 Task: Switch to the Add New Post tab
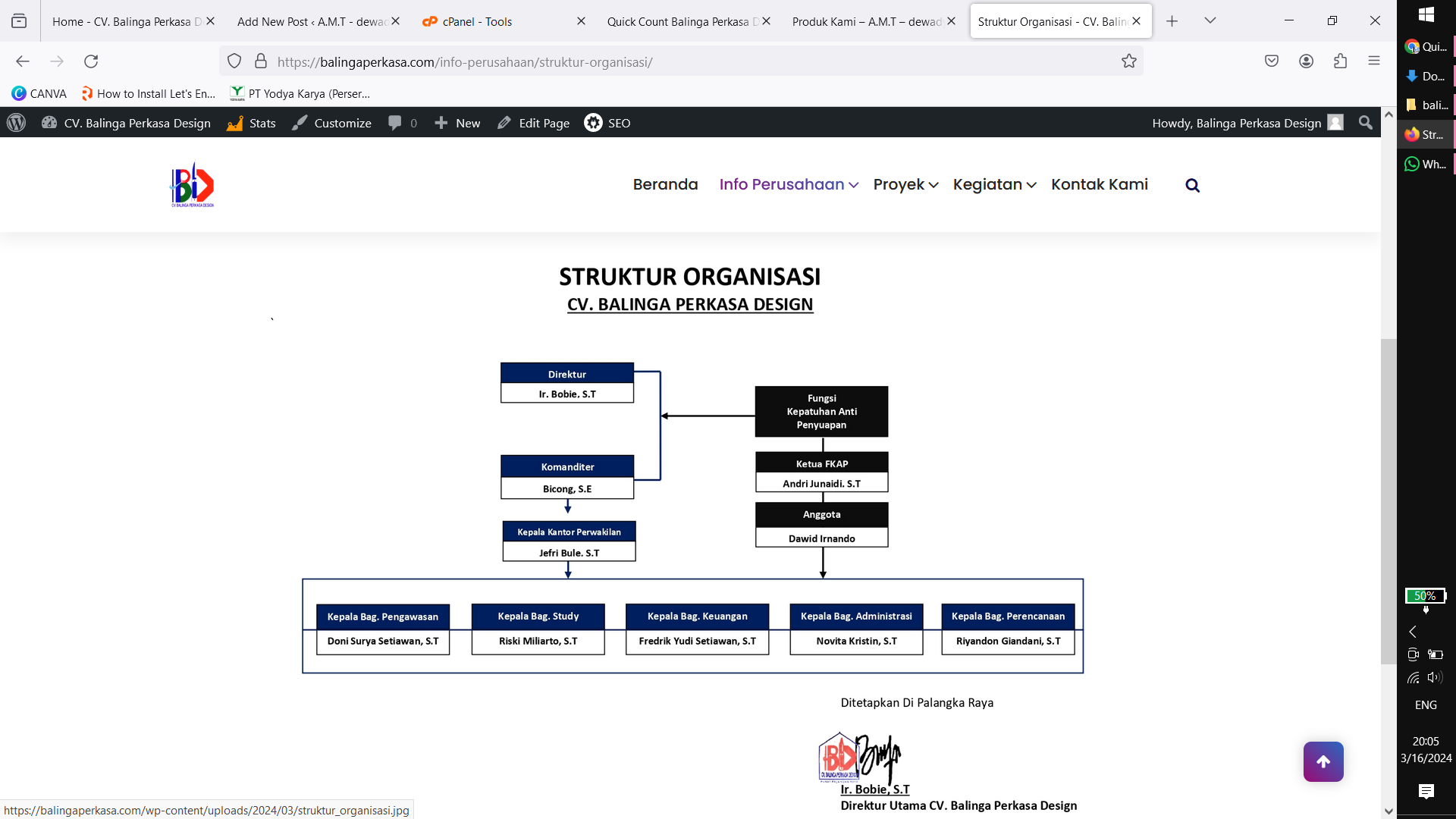[x=311, y=21]
